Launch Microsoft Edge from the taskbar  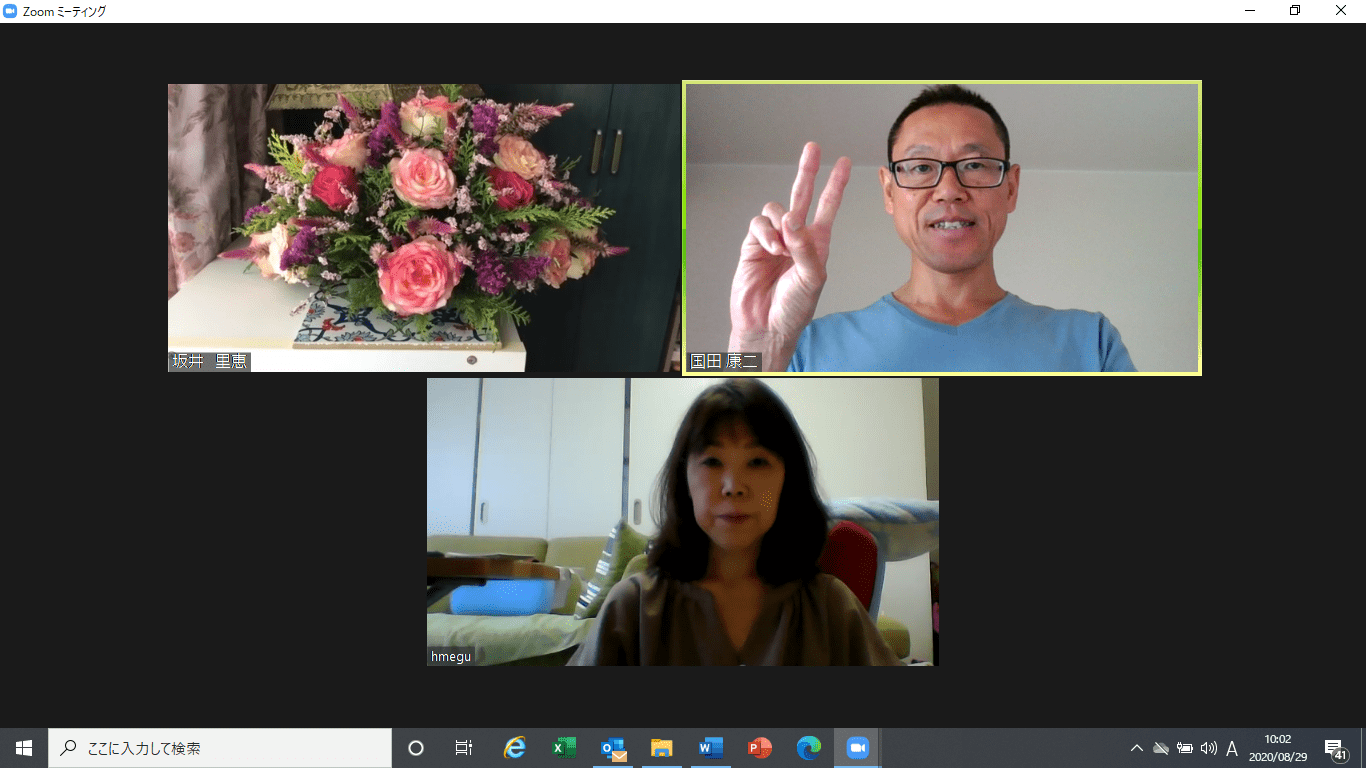pyautogui.click(x=808, y=748)
